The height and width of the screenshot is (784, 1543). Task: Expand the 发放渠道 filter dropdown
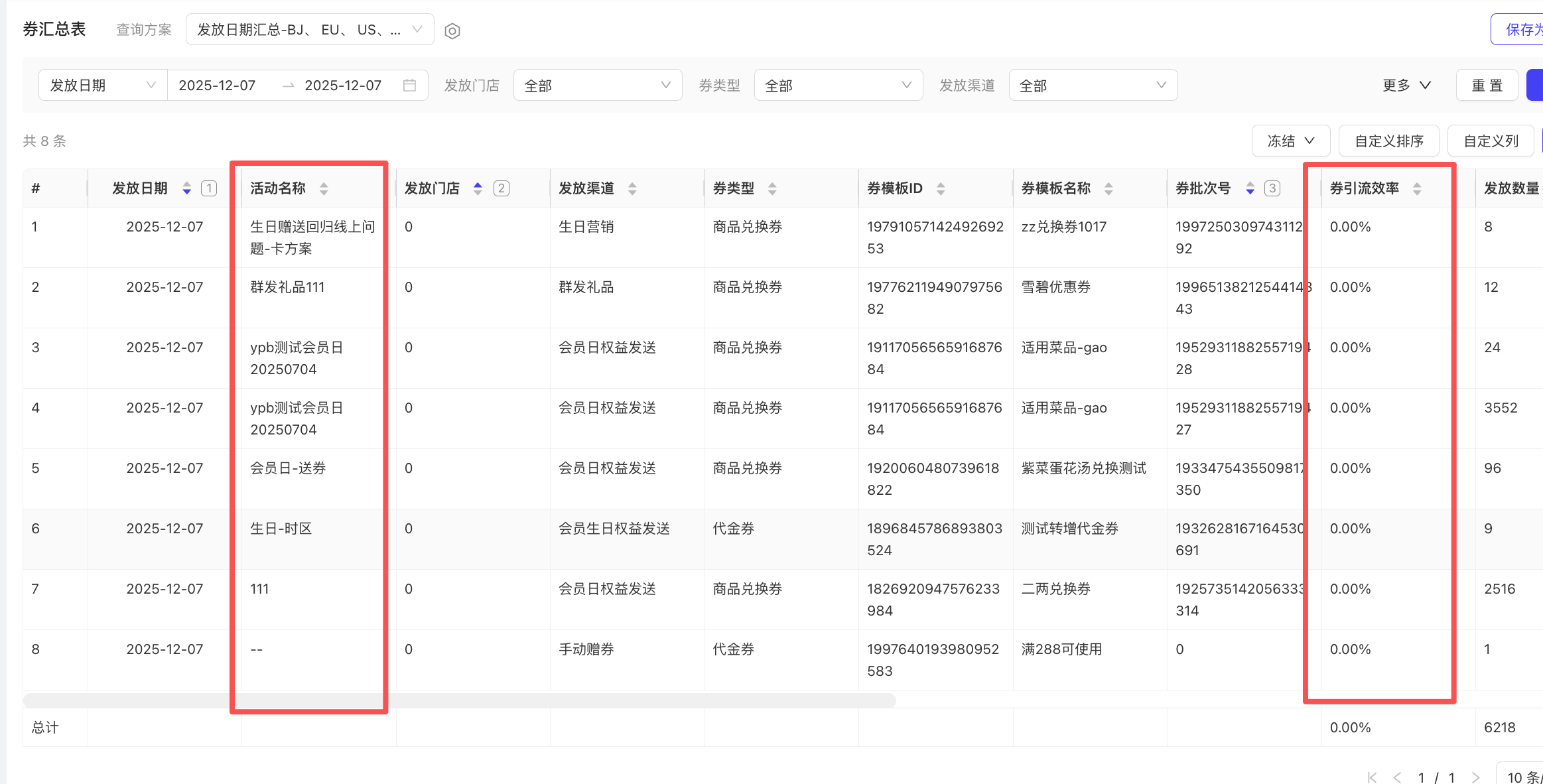pos(1093,86)
